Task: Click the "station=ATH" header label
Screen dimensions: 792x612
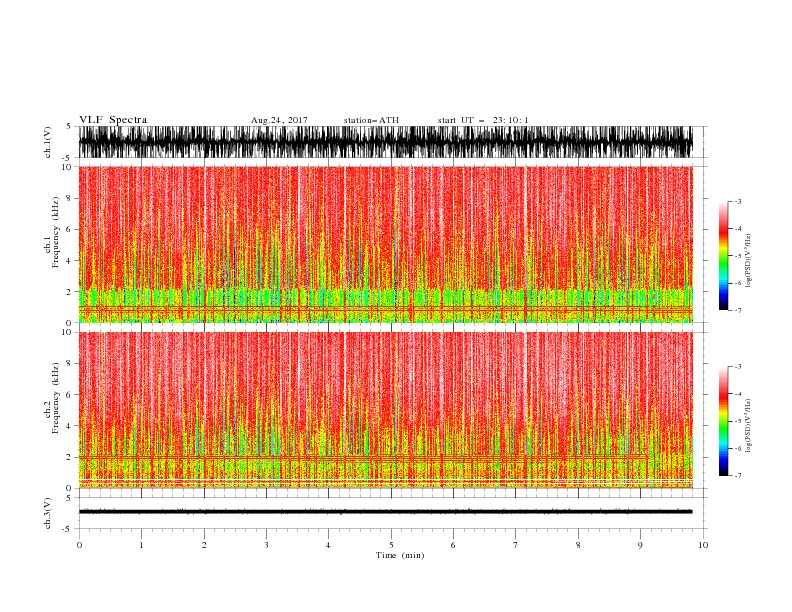Action: click(x=371, y=120)
